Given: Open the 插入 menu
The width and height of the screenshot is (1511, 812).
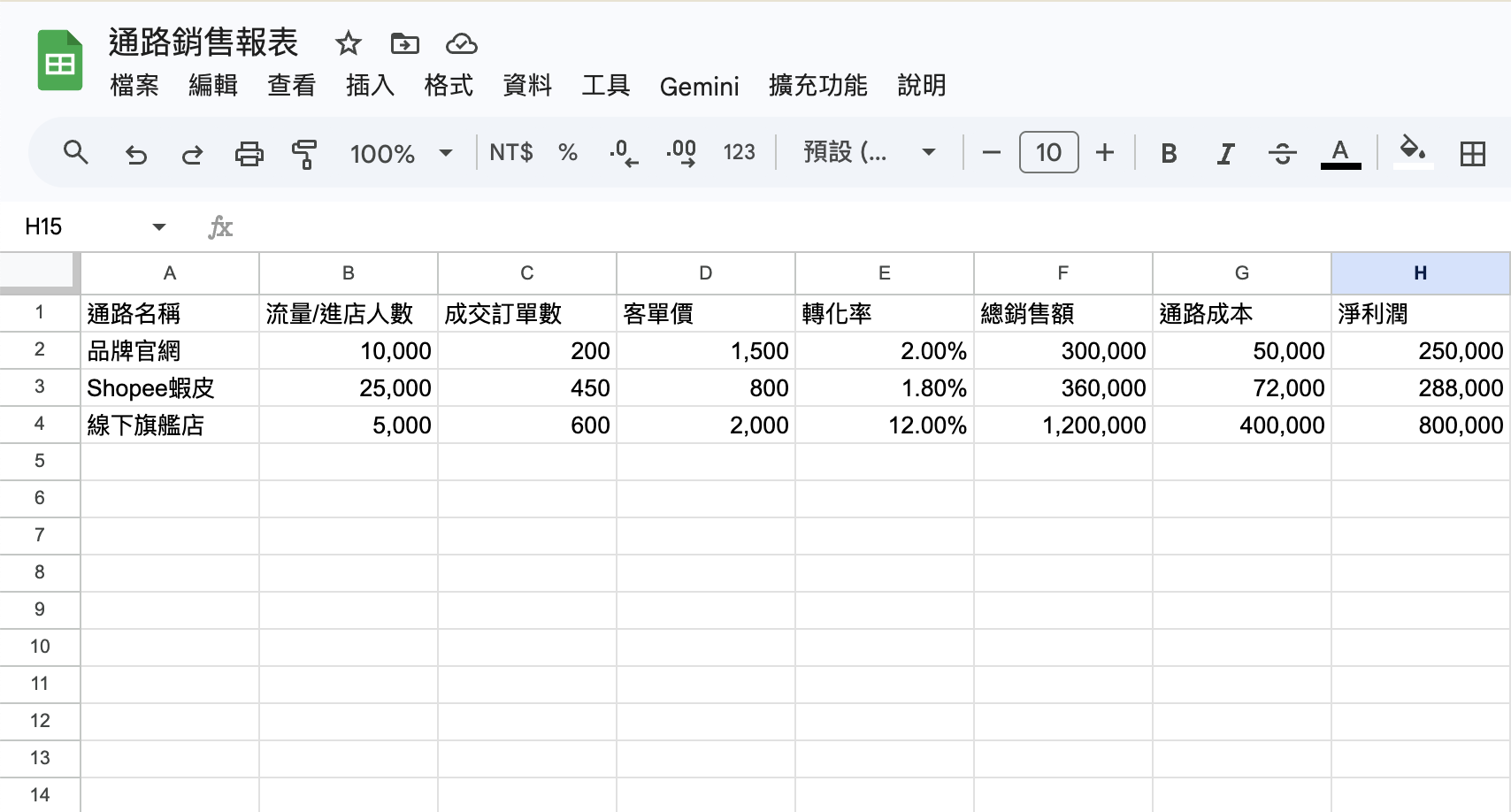Looking at the screenshot, I should pyautogui.click(x=369, y=86).
